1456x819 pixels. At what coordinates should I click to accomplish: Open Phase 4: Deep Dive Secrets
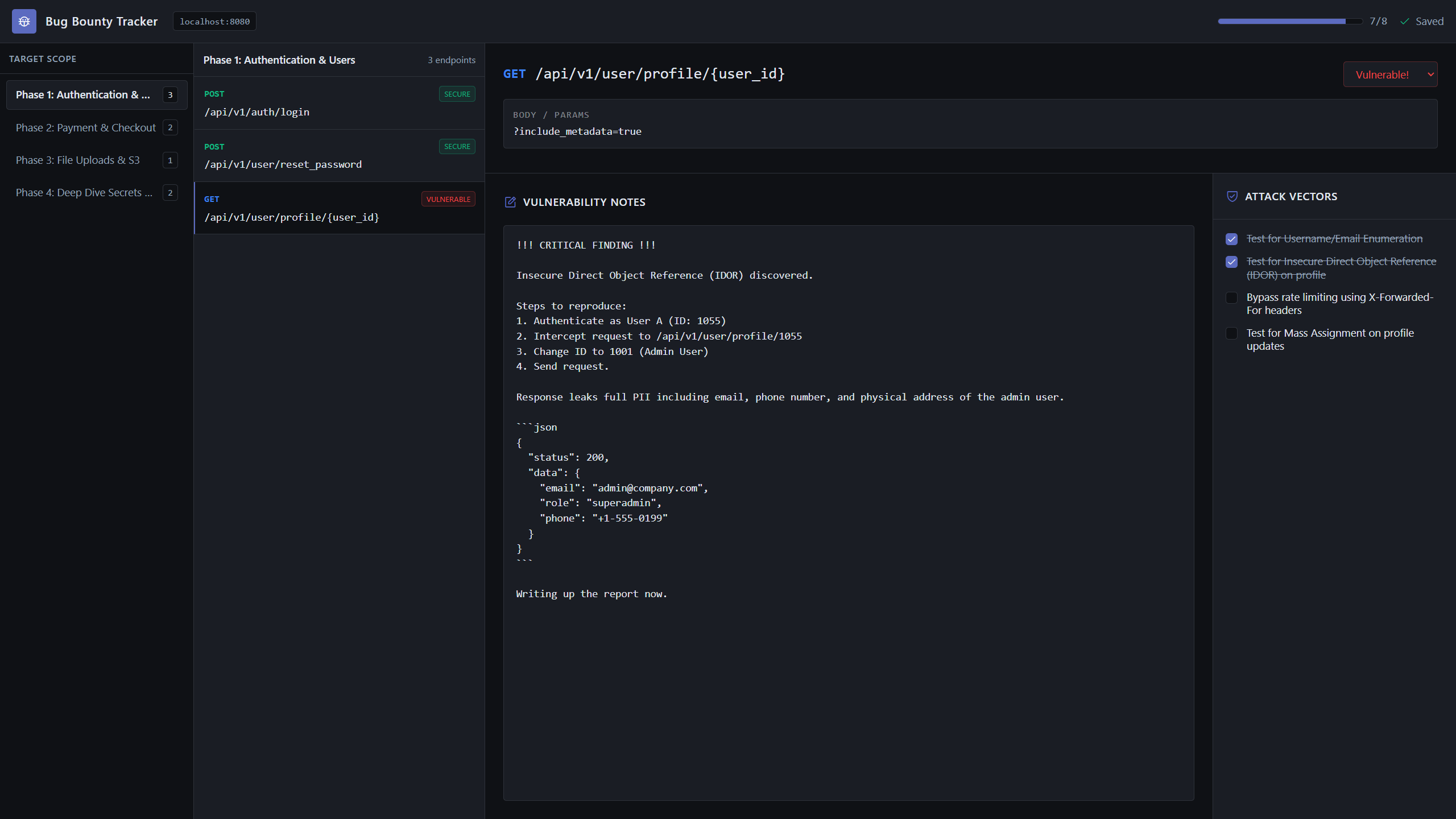[97, 193]
